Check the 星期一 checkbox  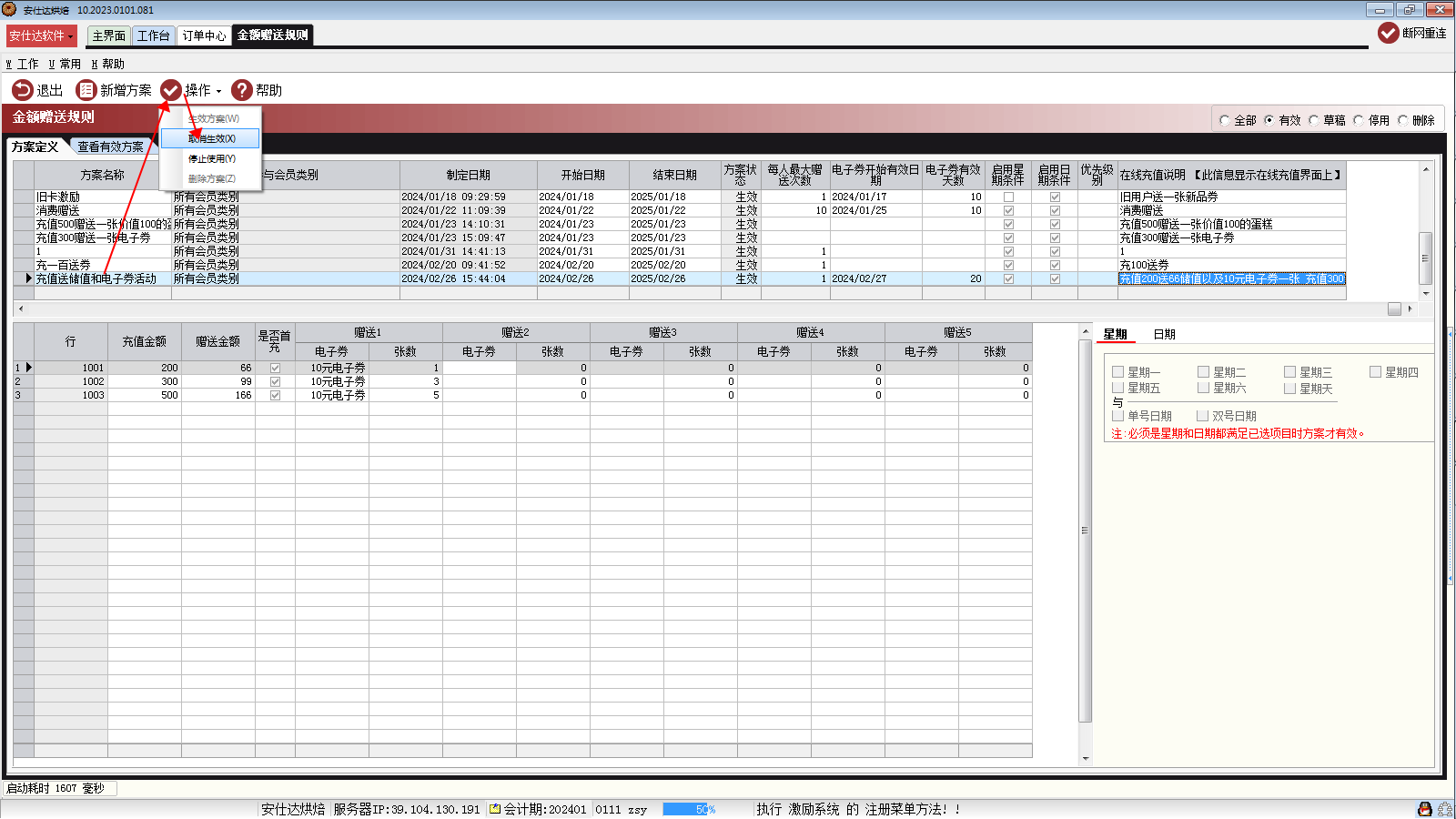[1118, 372]
